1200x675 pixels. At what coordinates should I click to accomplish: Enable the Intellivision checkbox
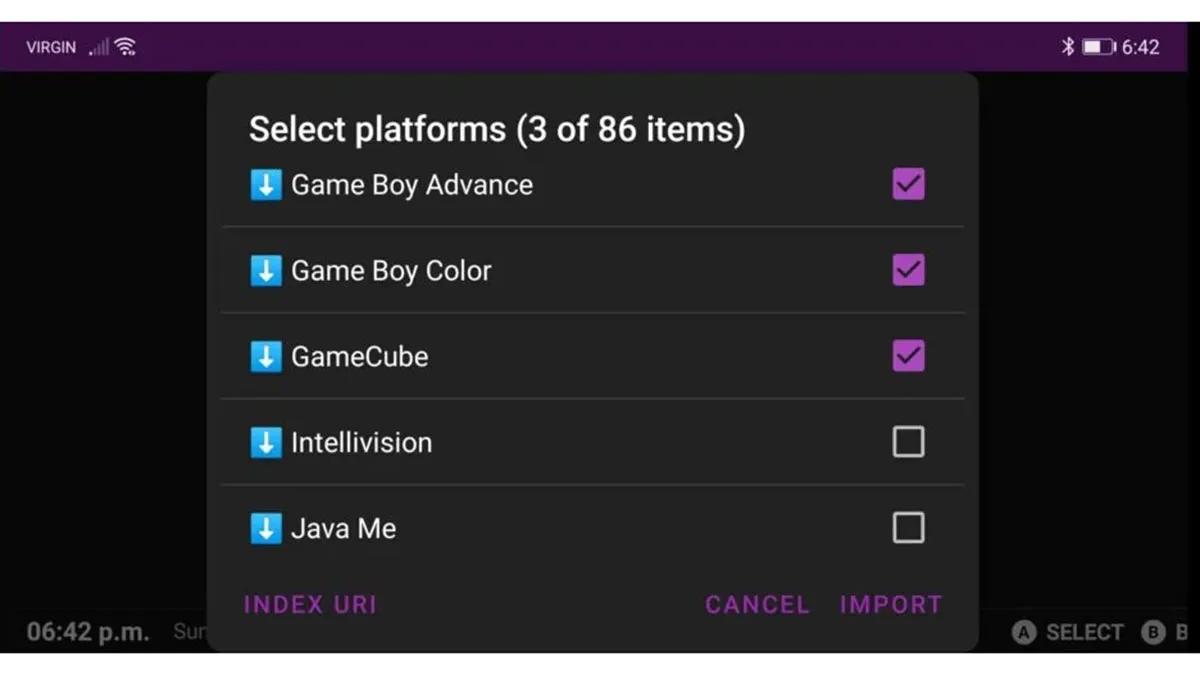point(908,442)
